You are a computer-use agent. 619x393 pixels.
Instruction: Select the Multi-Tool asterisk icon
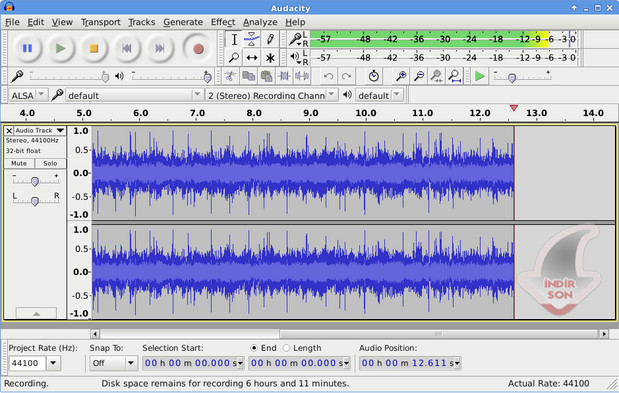(270, 58)
